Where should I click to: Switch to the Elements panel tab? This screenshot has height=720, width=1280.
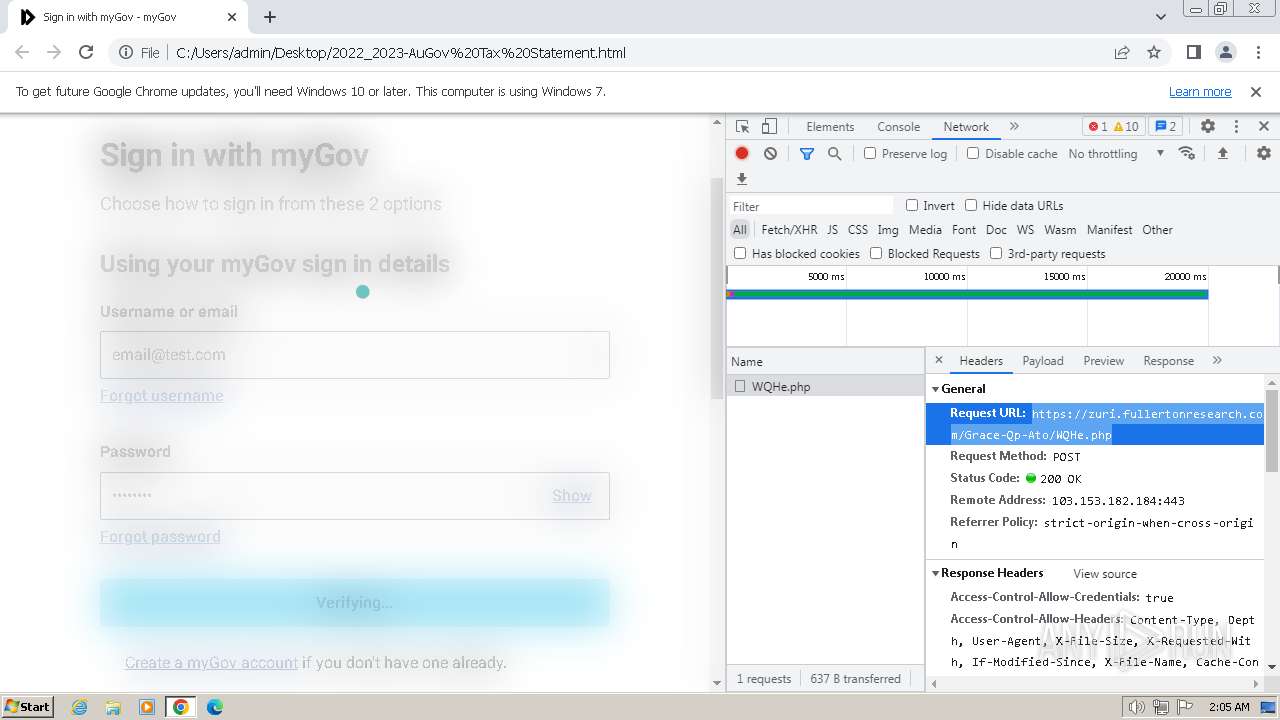click(830, 127)
